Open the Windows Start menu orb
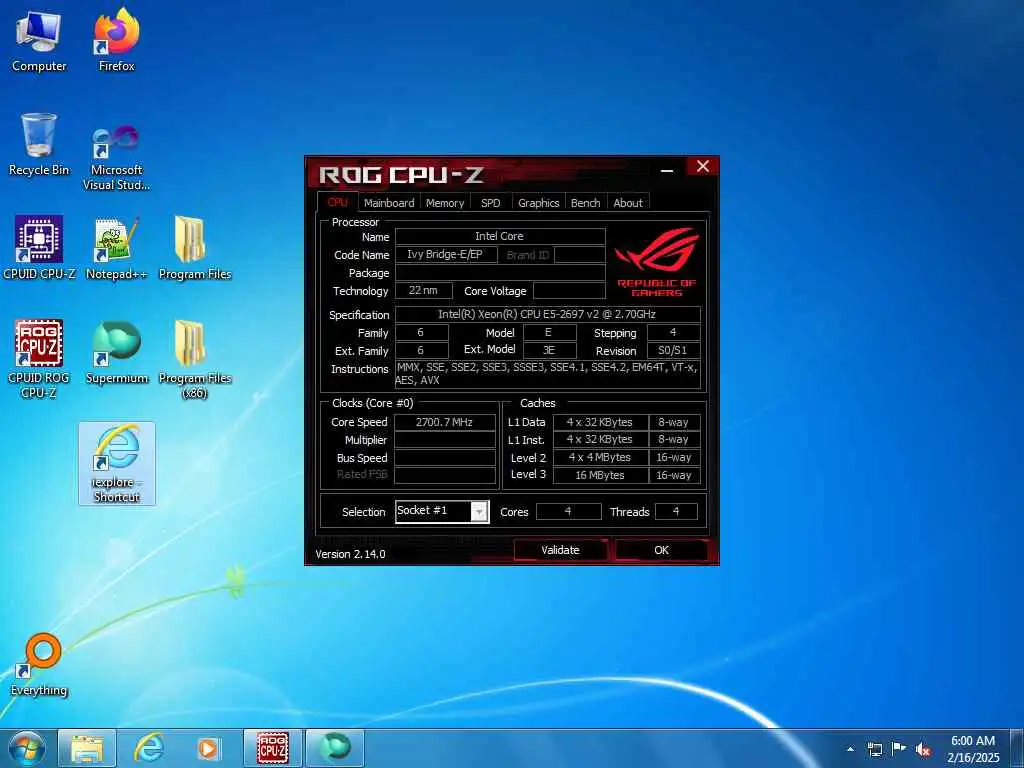Screen dimensions: 1024x768 click(x=26, y=748)
